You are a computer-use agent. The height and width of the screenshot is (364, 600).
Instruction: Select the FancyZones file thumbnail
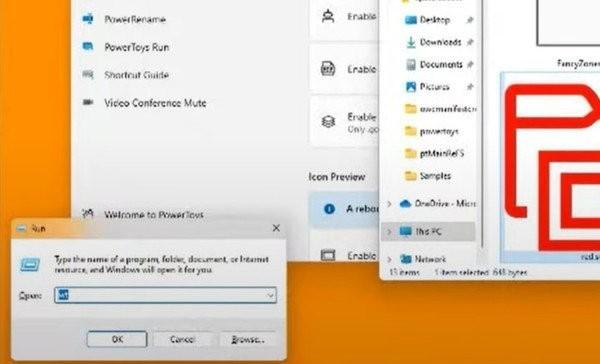[x=568, y=23]
